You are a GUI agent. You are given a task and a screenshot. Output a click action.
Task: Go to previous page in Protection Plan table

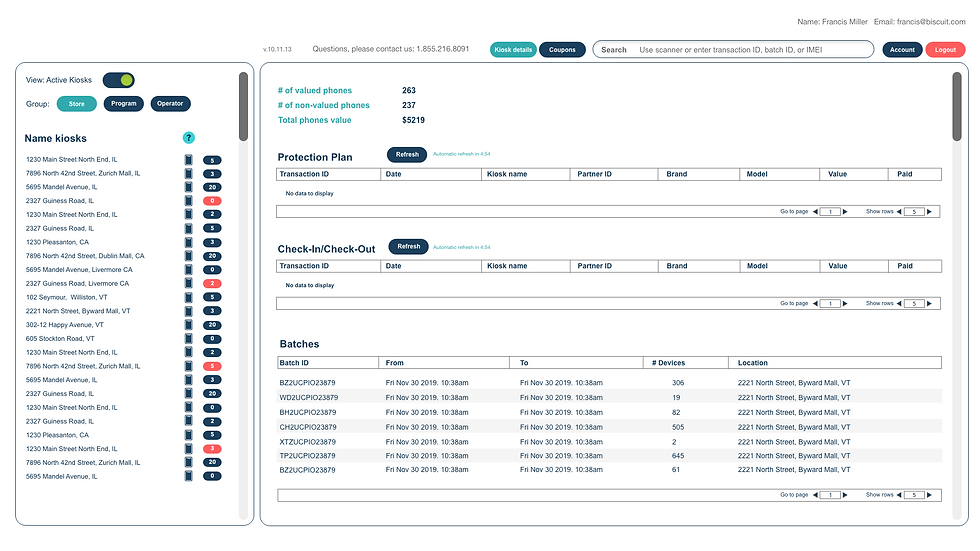click(815, 212)
